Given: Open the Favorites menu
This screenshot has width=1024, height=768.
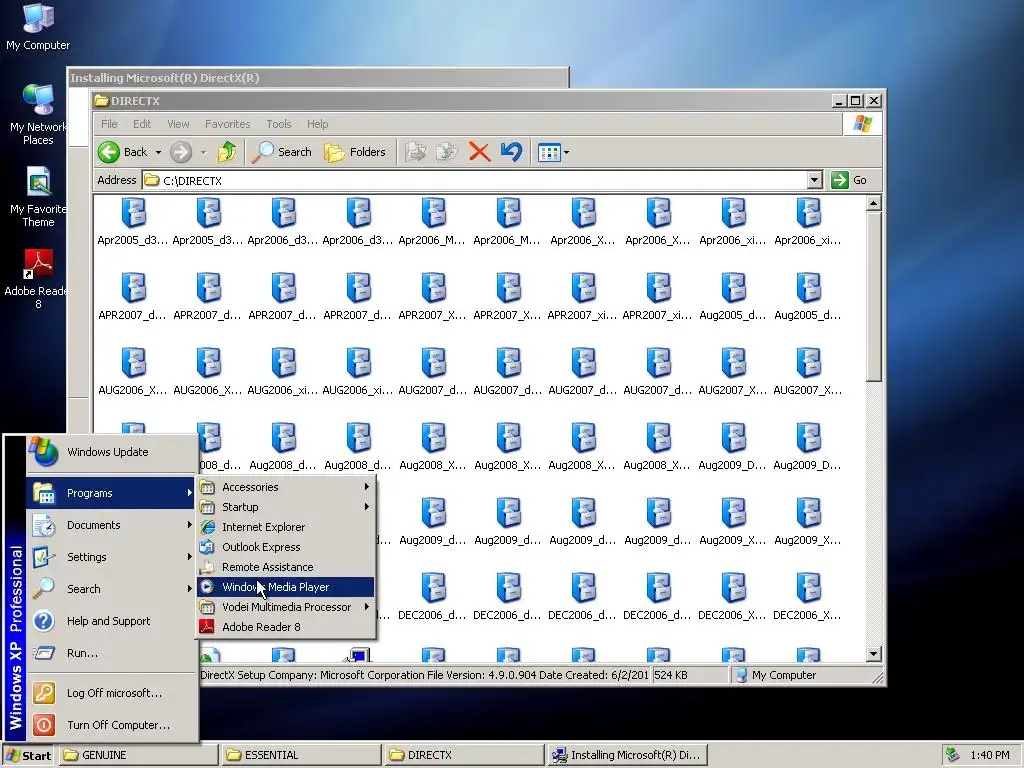Looking at the screenshot, I should (x=227, y=124).
